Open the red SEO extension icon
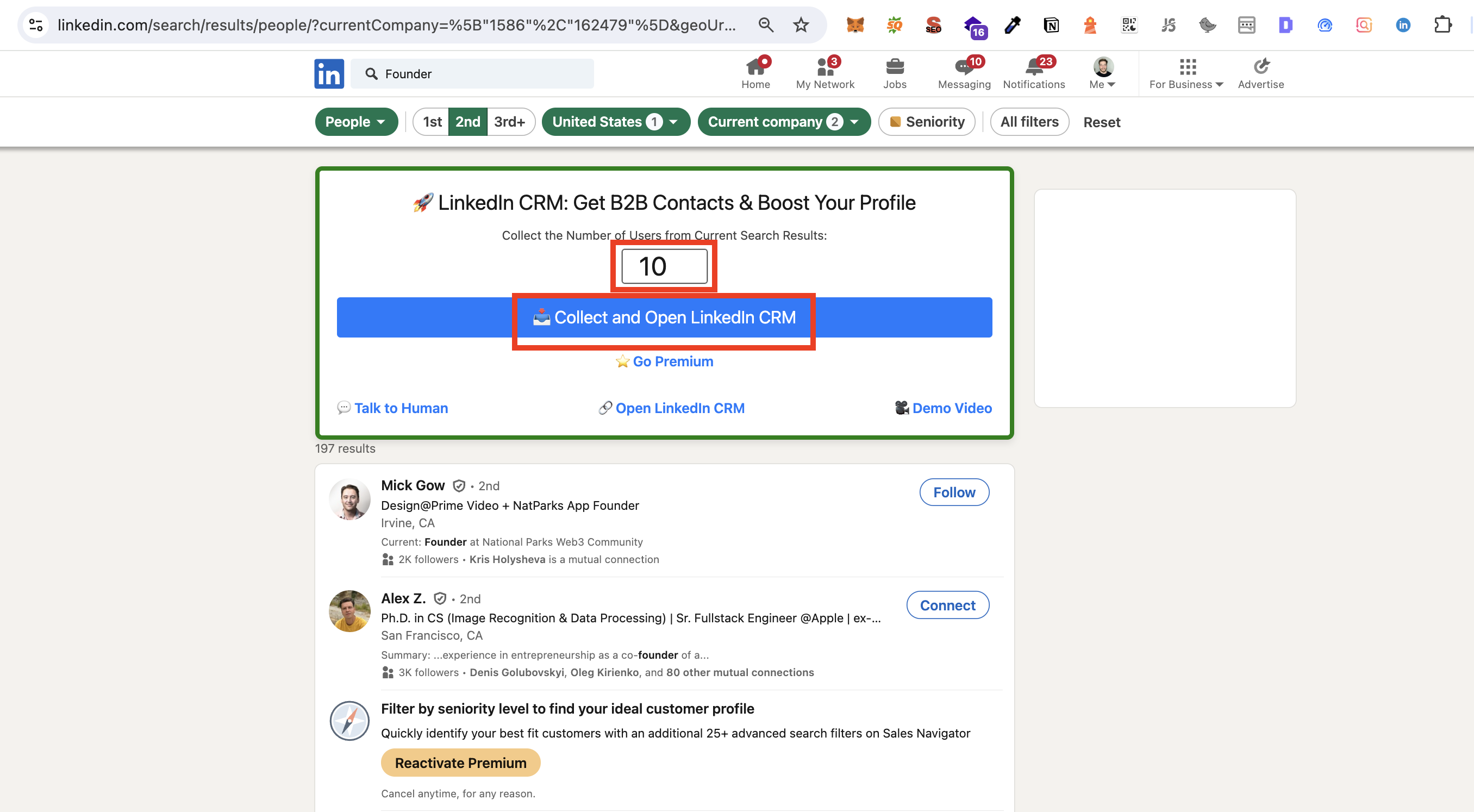Viewport: 1474px width, 812px height. pos(933,24)
